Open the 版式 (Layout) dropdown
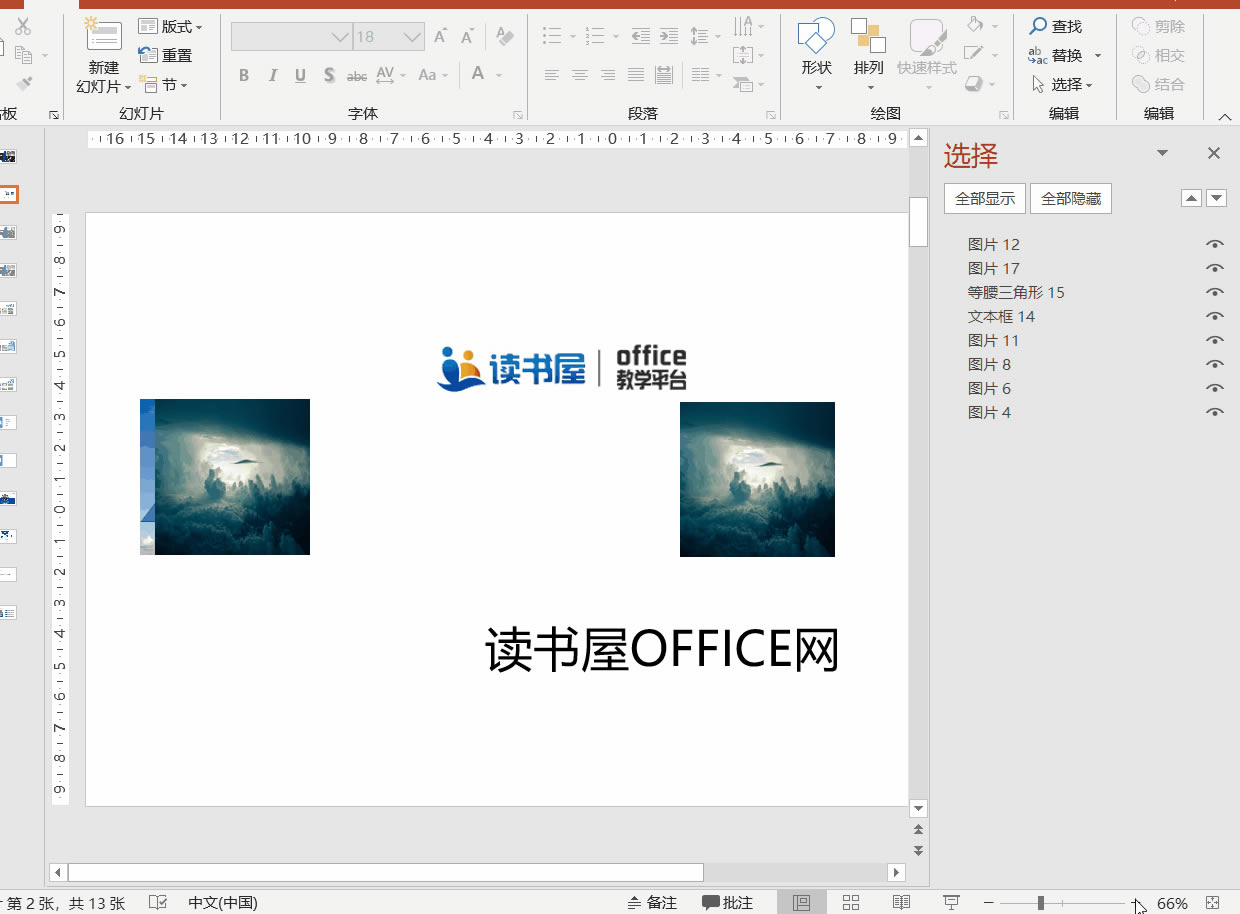 pos(170,26)
